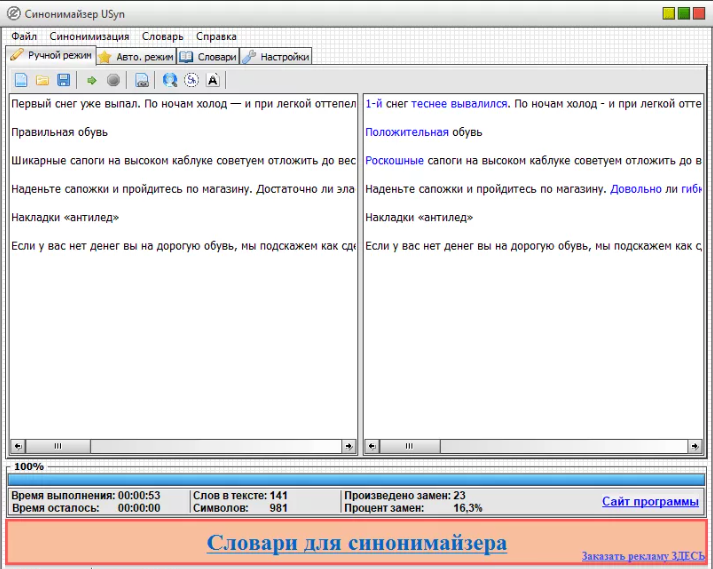The image size is (713, 569).
Task: Open the Словарь menu
Action: click(x=162, y=36)
